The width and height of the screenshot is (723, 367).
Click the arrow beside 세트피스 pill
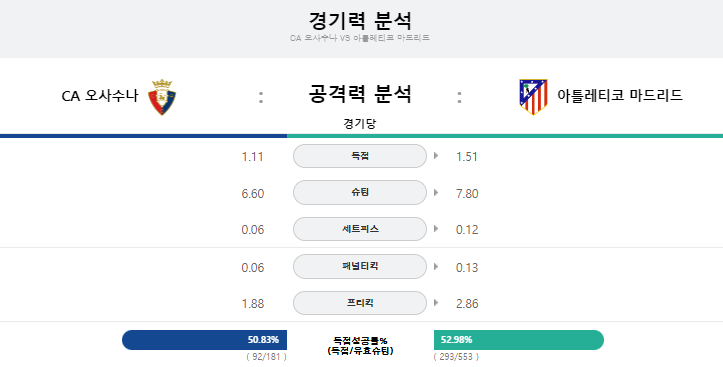pyautogui.click(x=436, y=229)
